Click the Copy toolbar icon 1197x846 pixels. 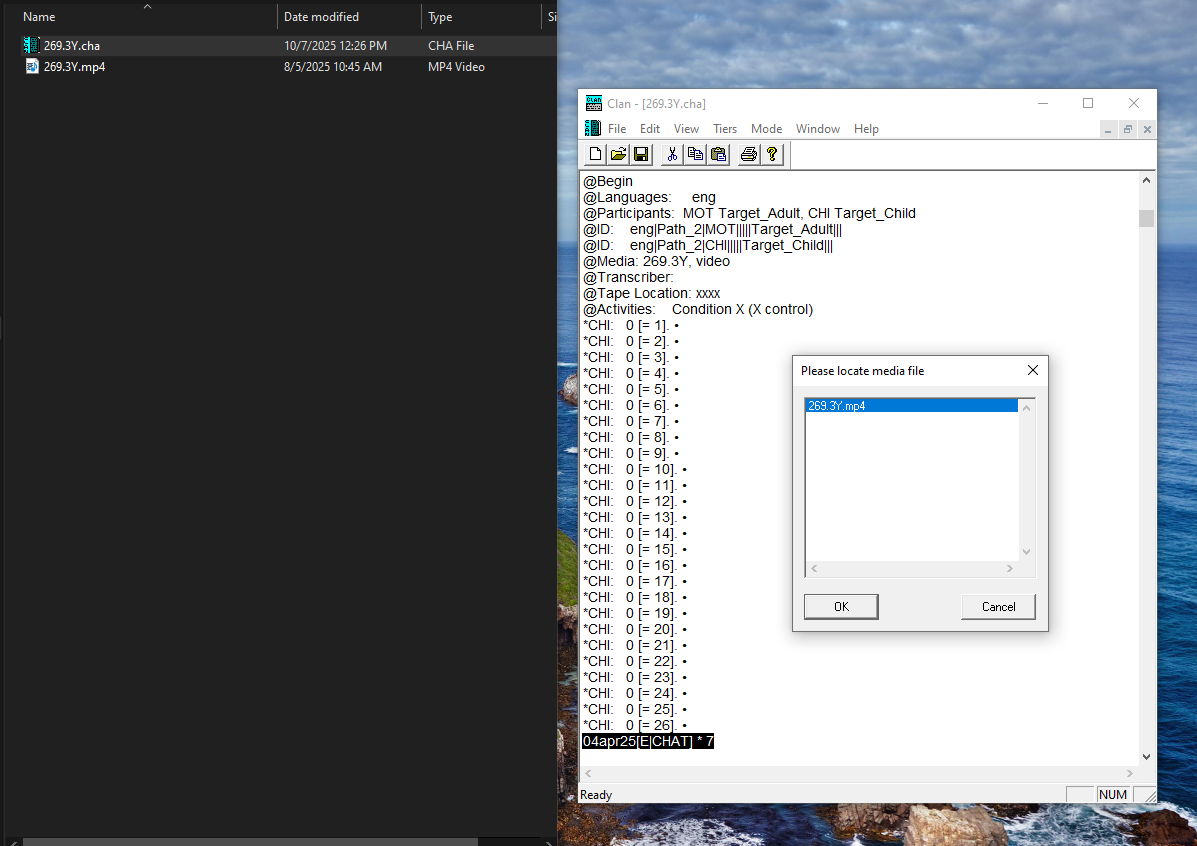695,154
